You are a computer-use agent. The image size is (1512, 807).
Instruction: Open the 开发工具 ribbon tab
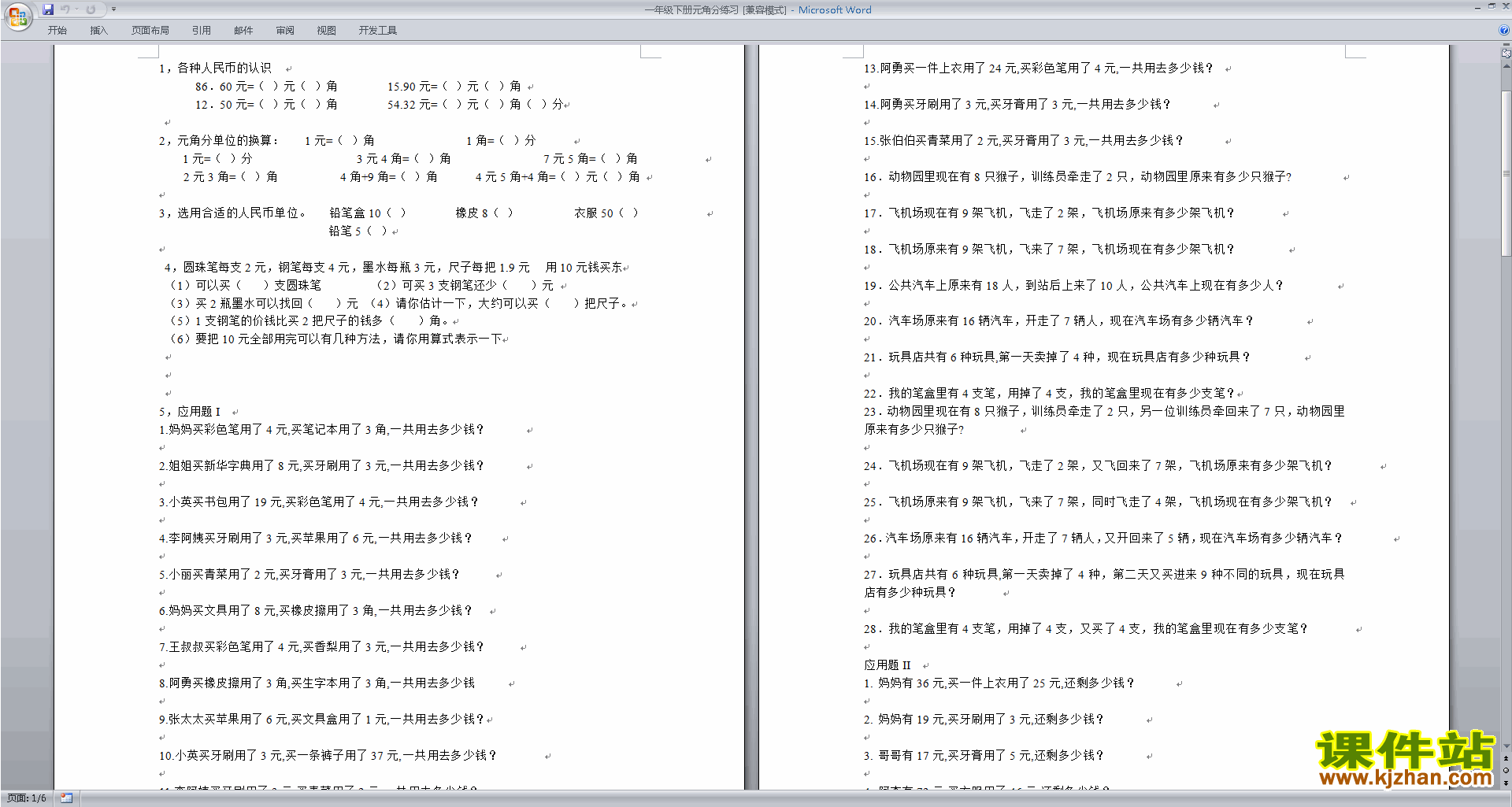377,31
